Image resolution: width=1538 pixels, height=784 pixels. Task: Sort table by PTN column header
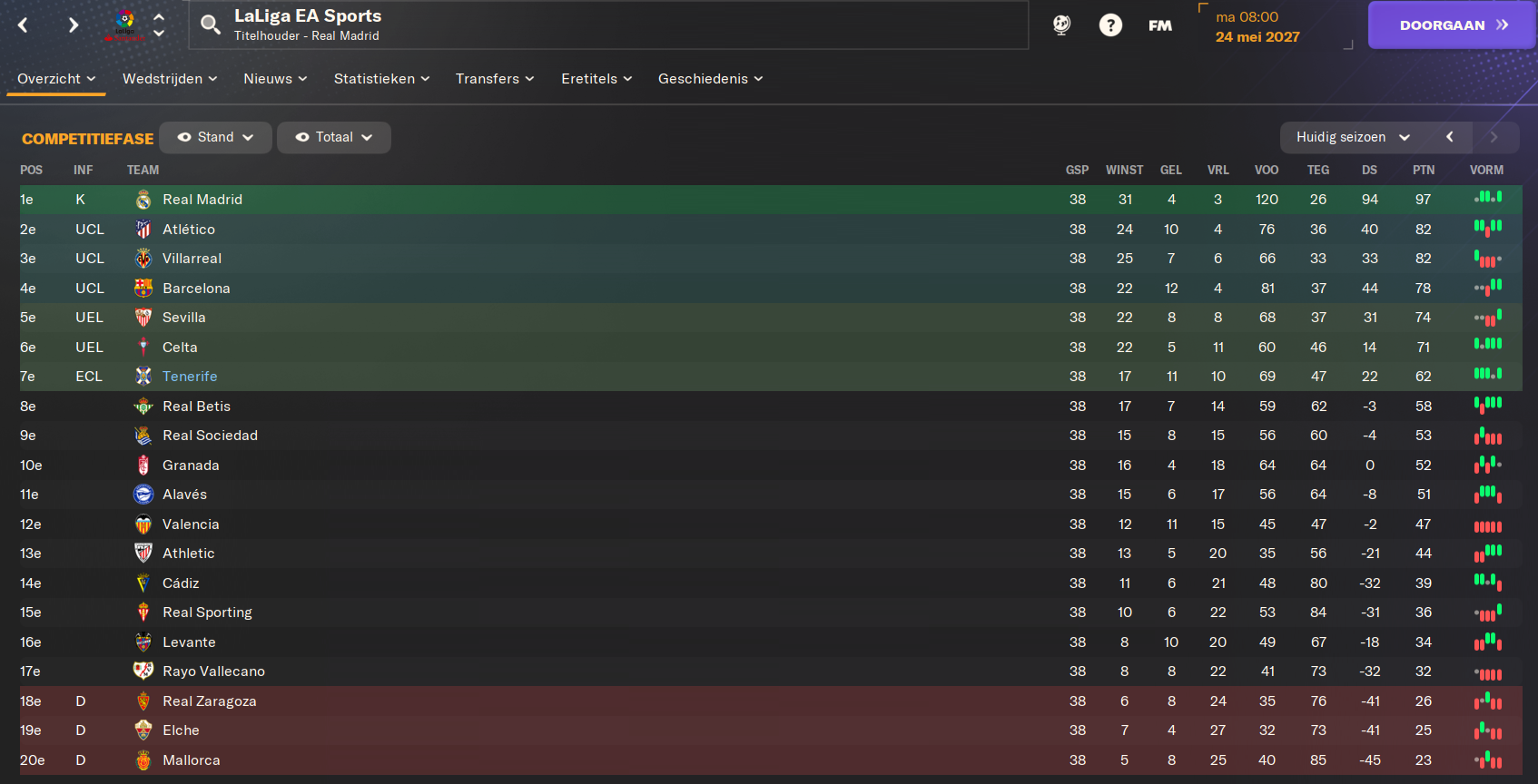coord(1424,170)
